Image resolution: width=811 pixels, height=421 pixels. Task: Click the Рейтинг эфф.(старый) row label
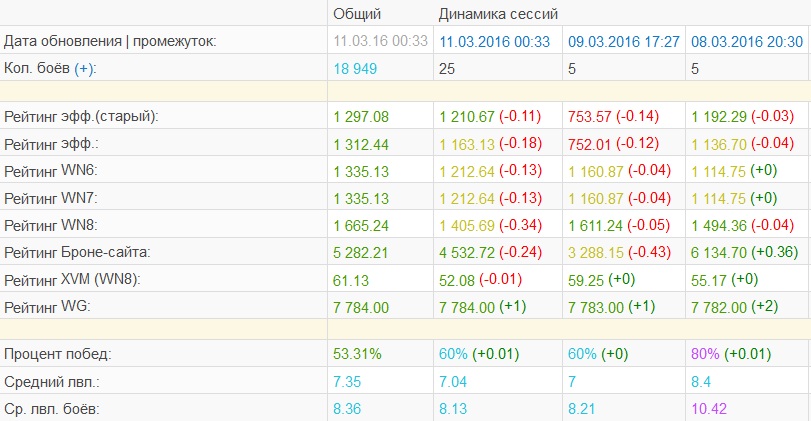click(81, 116)
